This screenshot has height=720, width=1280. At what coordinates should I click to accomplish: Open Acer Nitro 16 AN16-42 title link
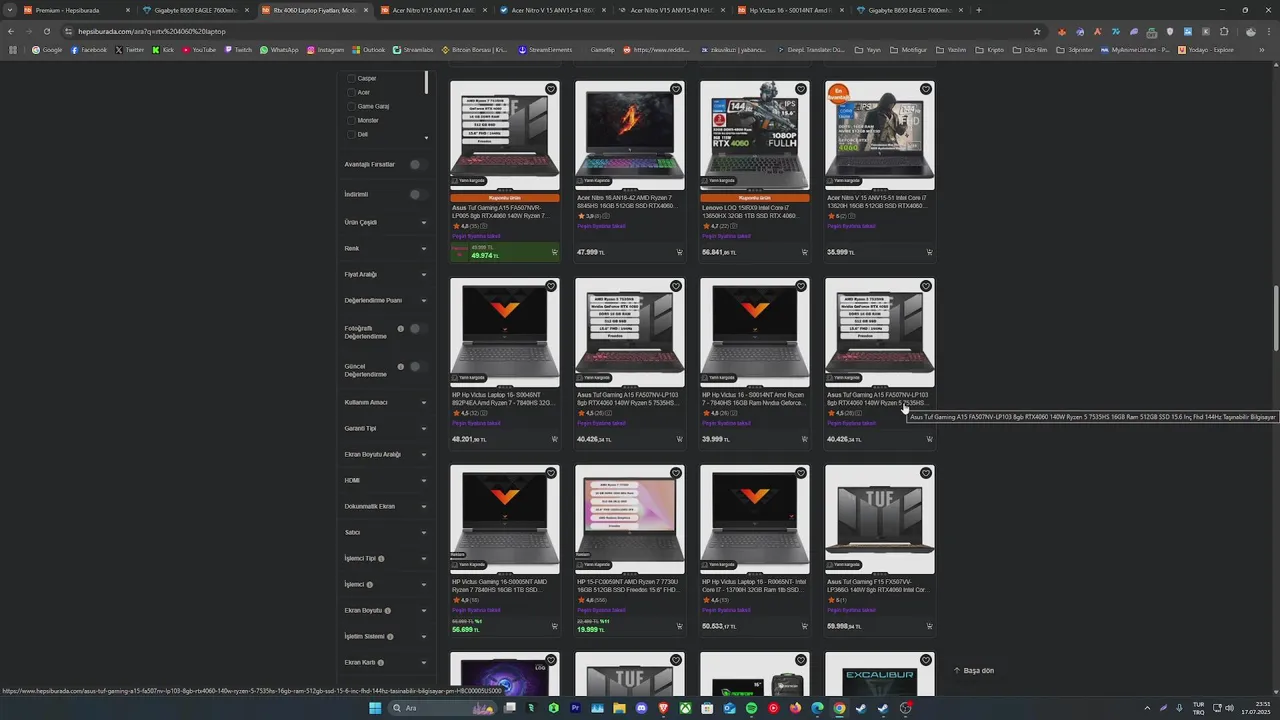[628, 201]
